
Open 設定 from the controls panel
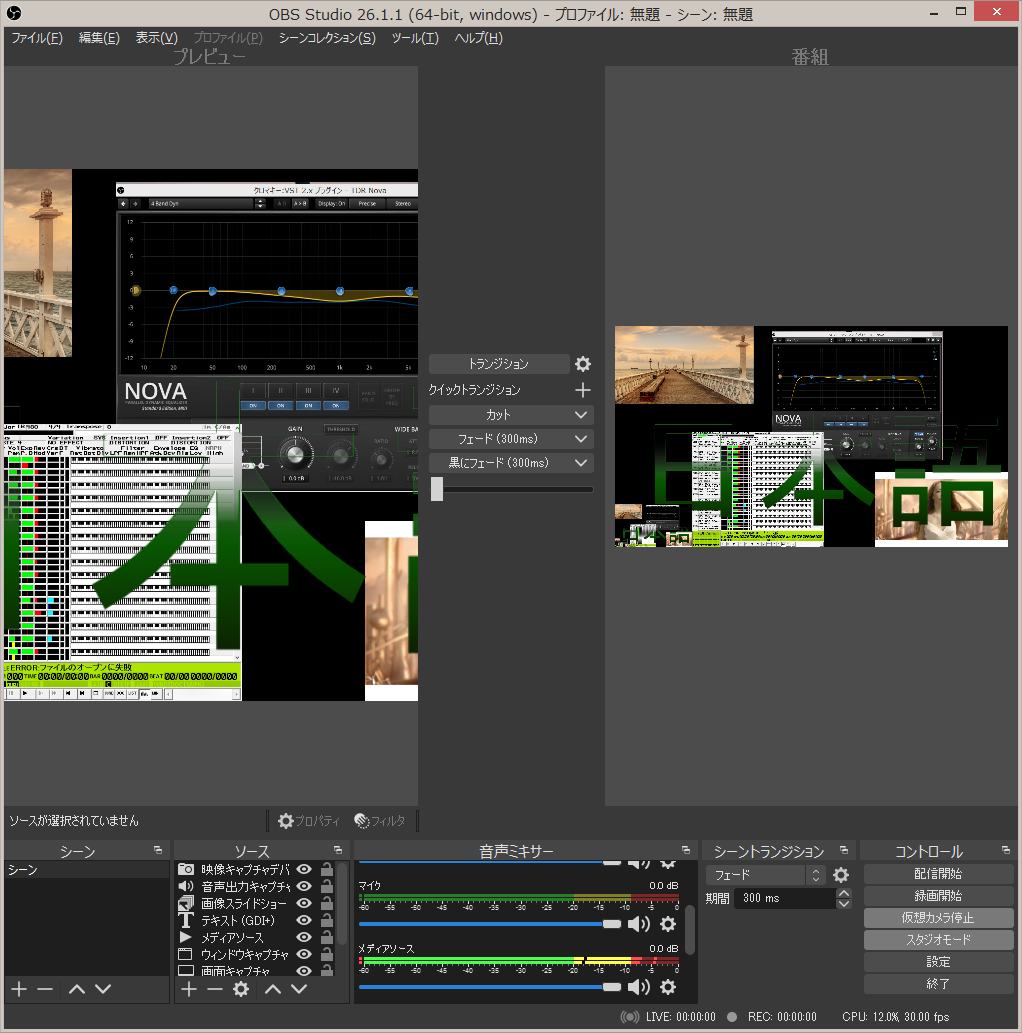[x=938, y=962]
